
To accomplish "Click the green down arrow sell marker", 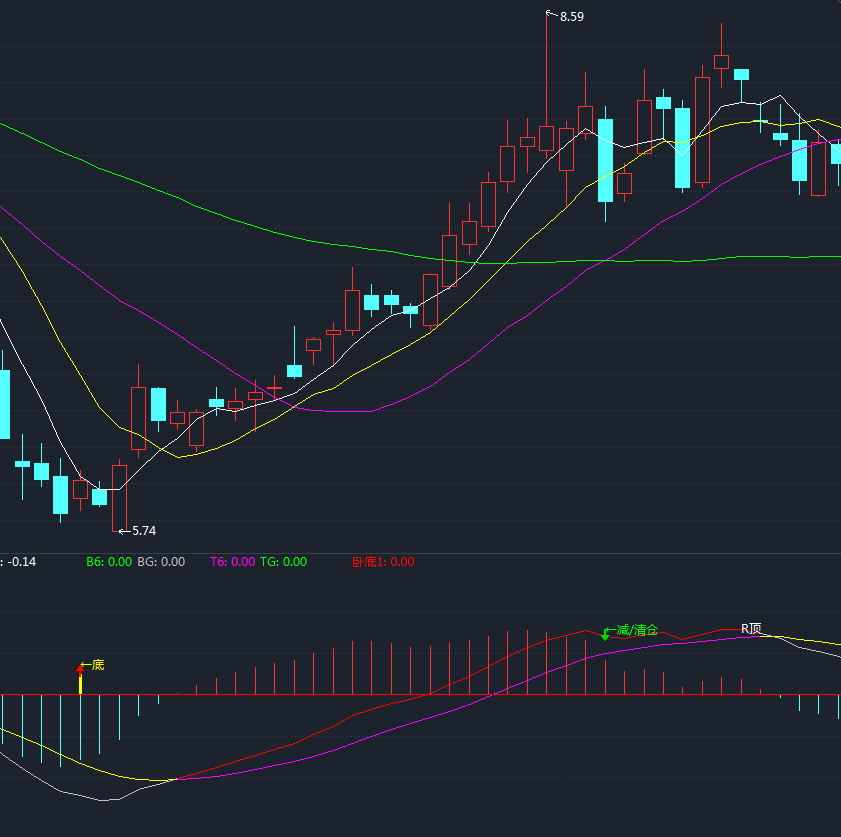I will [605, 635].
